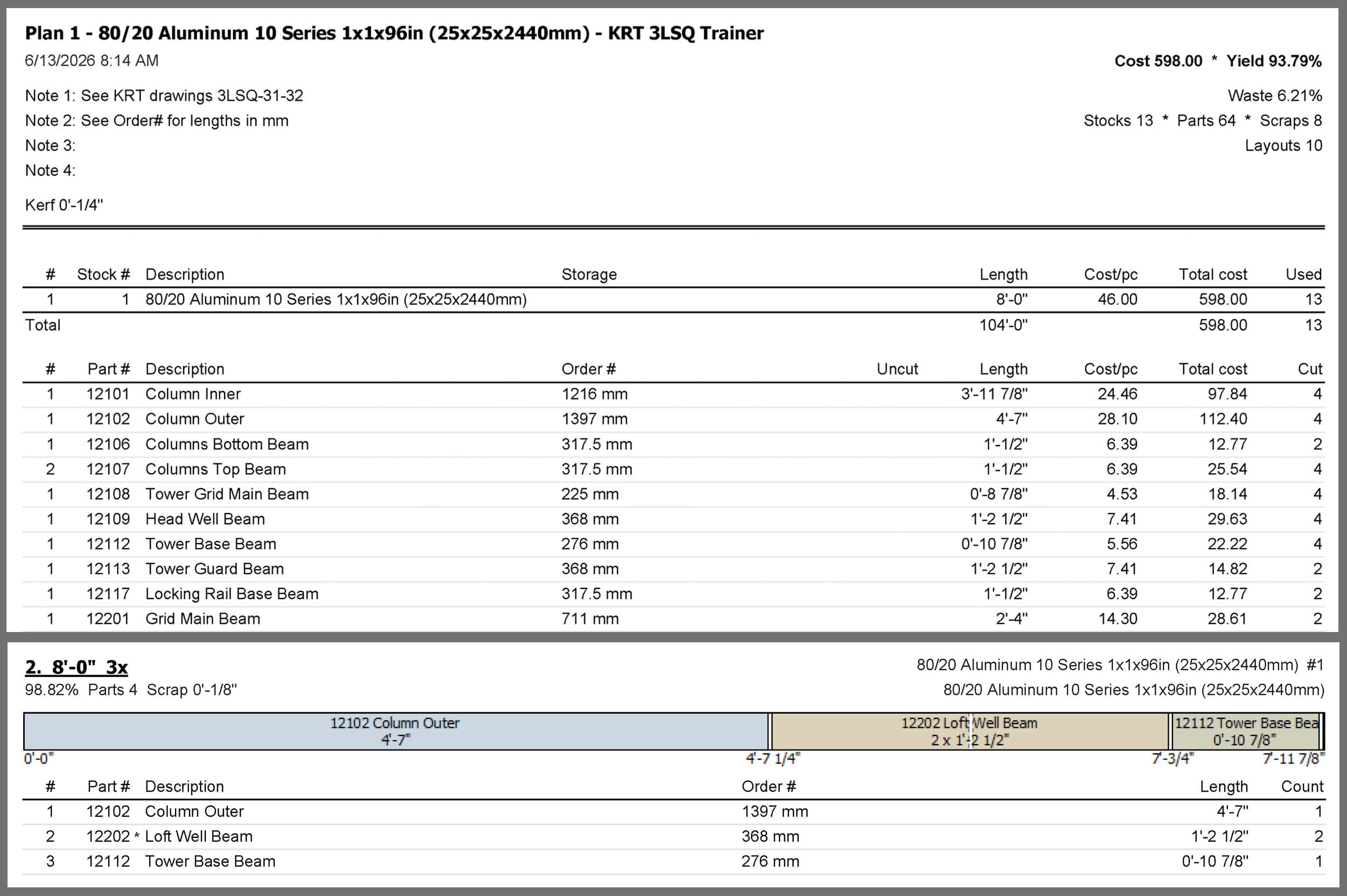Select part number "12202" in layout table
1347x896 pixels.
click(x=108, y=837)
